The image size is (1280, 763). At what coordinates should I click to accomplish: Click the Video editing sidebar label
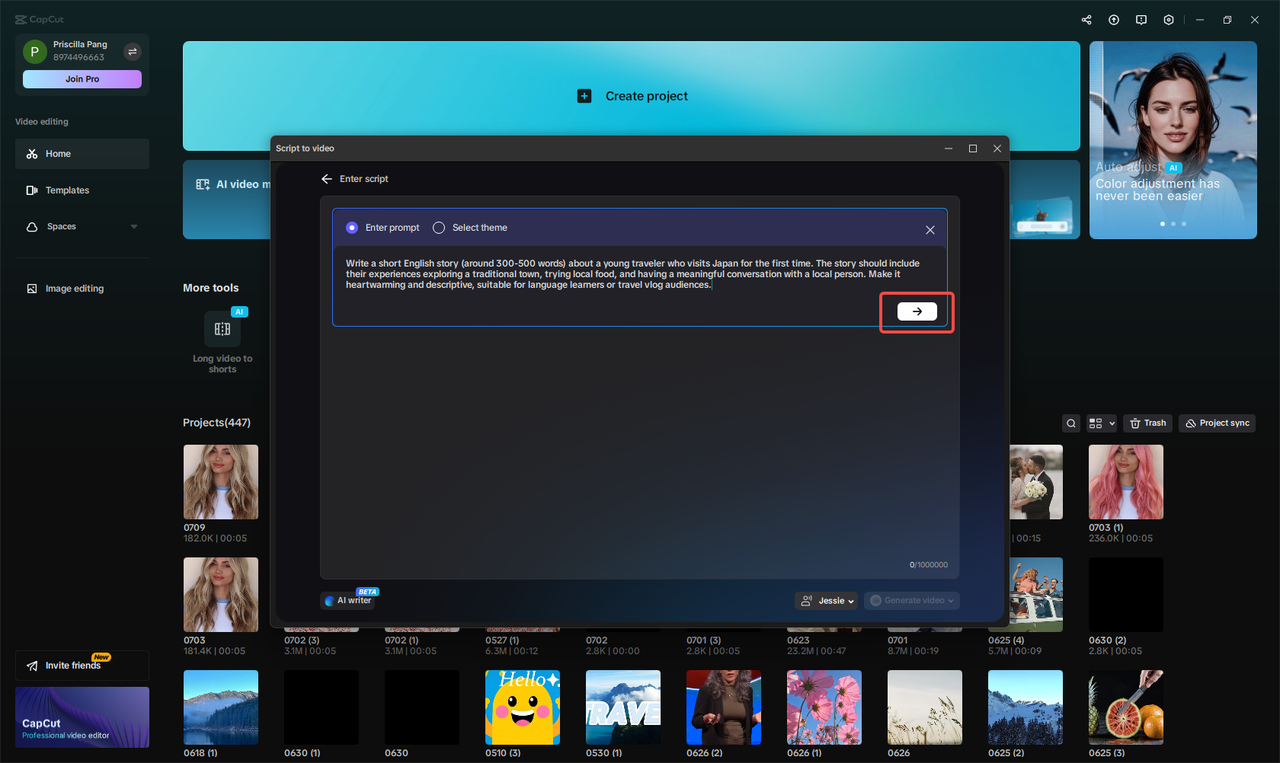[x=42, y=122]
